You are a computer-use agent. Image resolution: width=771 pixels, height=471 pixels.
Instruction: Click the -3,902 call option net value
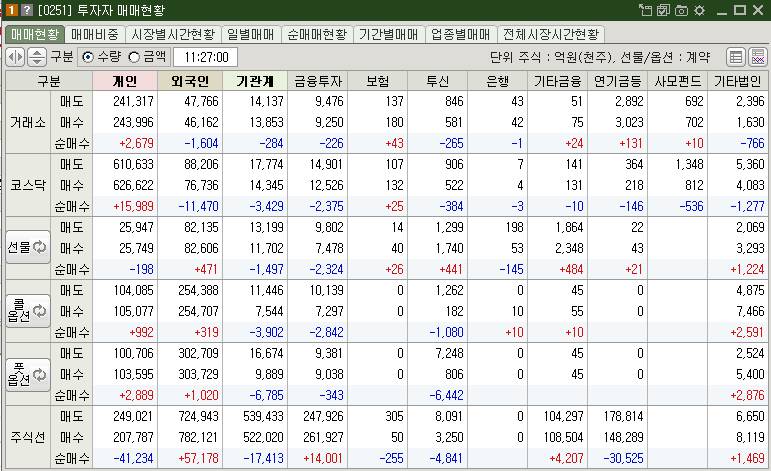point(266,332)
